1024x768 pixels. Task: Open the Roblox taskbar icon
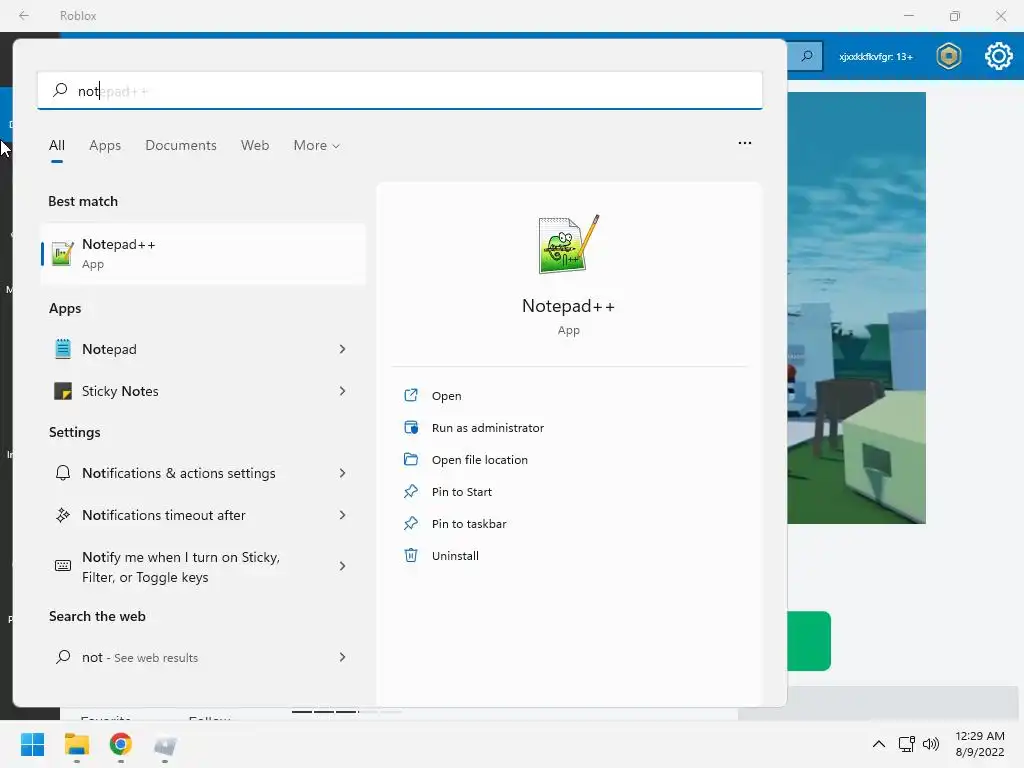point(165,745)
